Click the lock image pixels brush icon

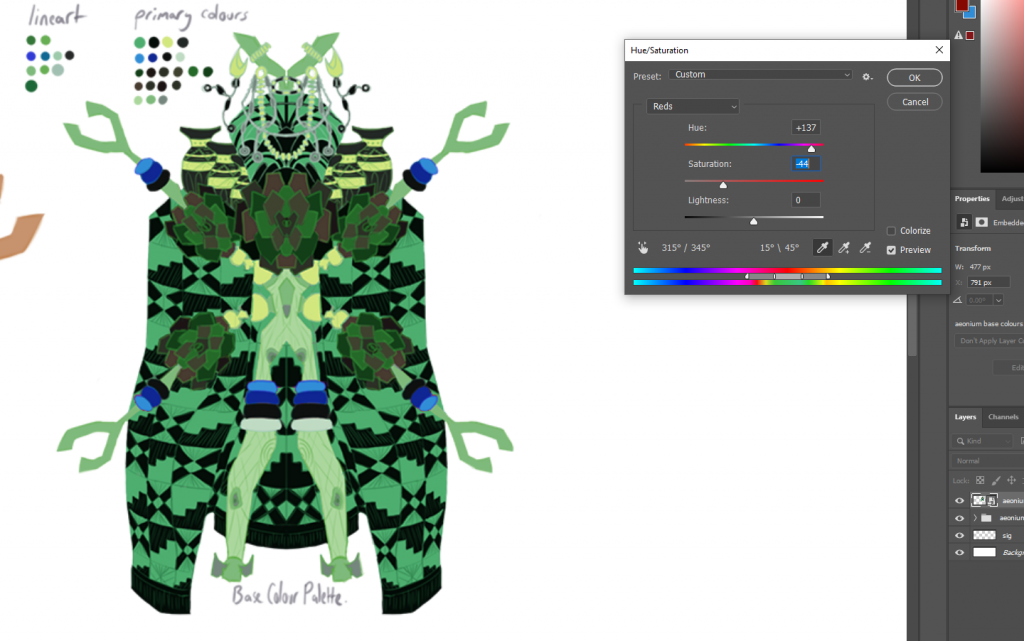(x=996, y=480)
